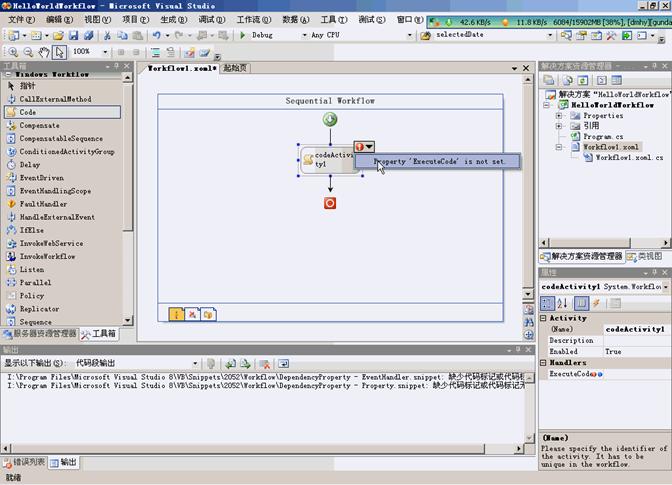This screenshot has width=672, height=485.
Task: Refresh Solution Explorer with the refresh icon
Action: [582, 81]
